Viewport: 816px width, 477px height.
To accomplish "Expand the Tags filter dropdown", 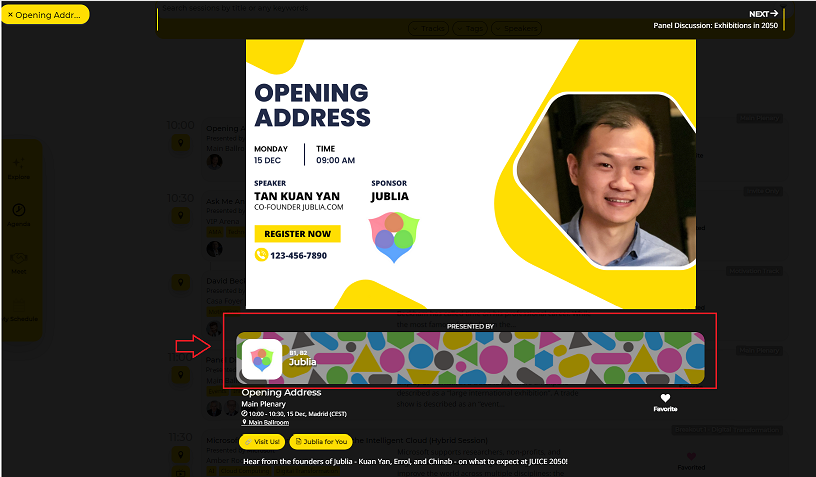I will (x=470, y=29).
